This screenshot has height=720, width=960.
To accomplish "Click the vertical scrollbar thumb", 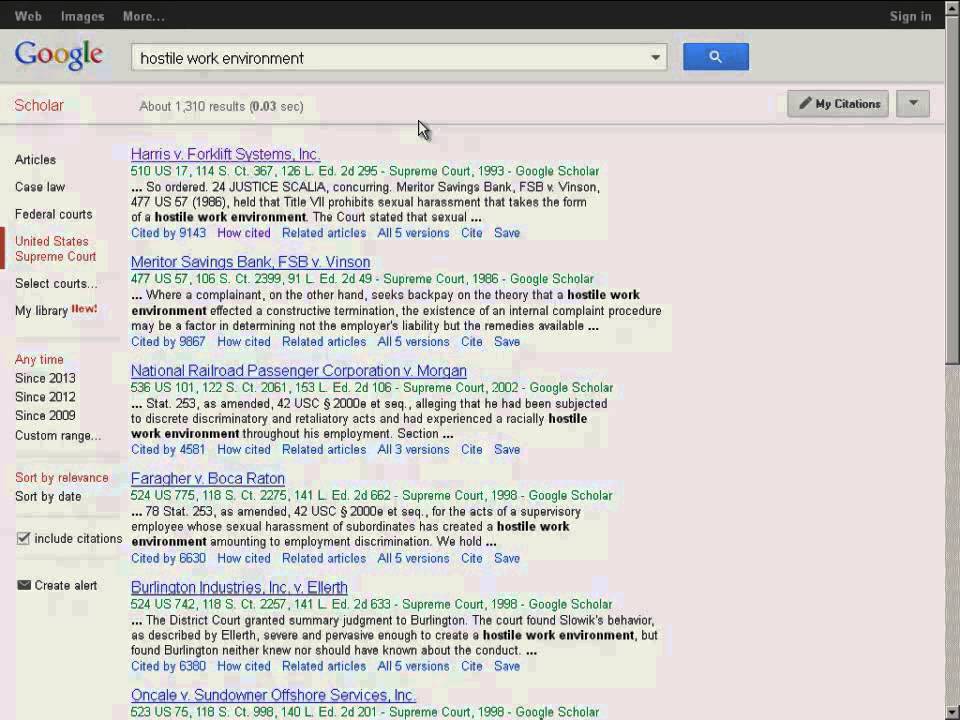I will pyautogui.click(x=952, y=190).
